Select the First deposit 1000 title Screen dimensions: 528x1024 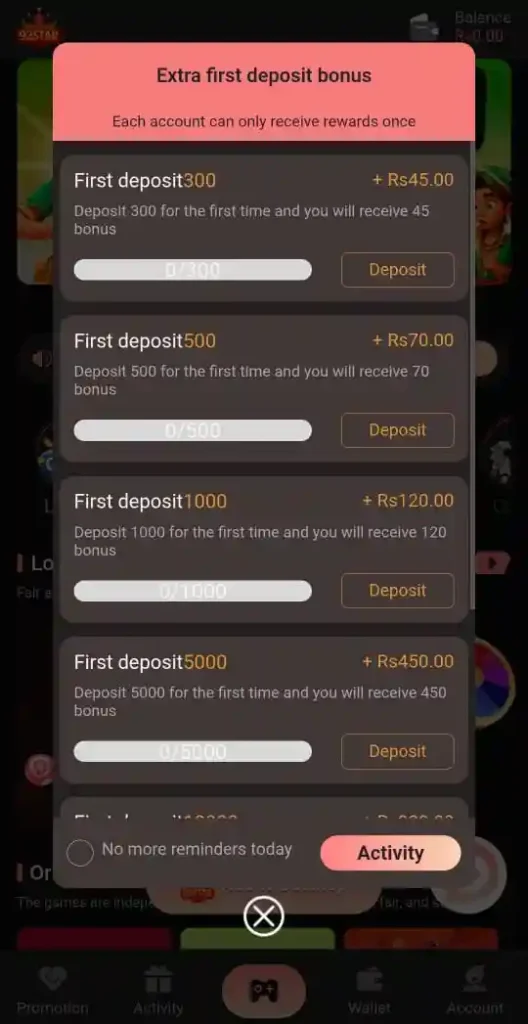(x=150, y=501)
